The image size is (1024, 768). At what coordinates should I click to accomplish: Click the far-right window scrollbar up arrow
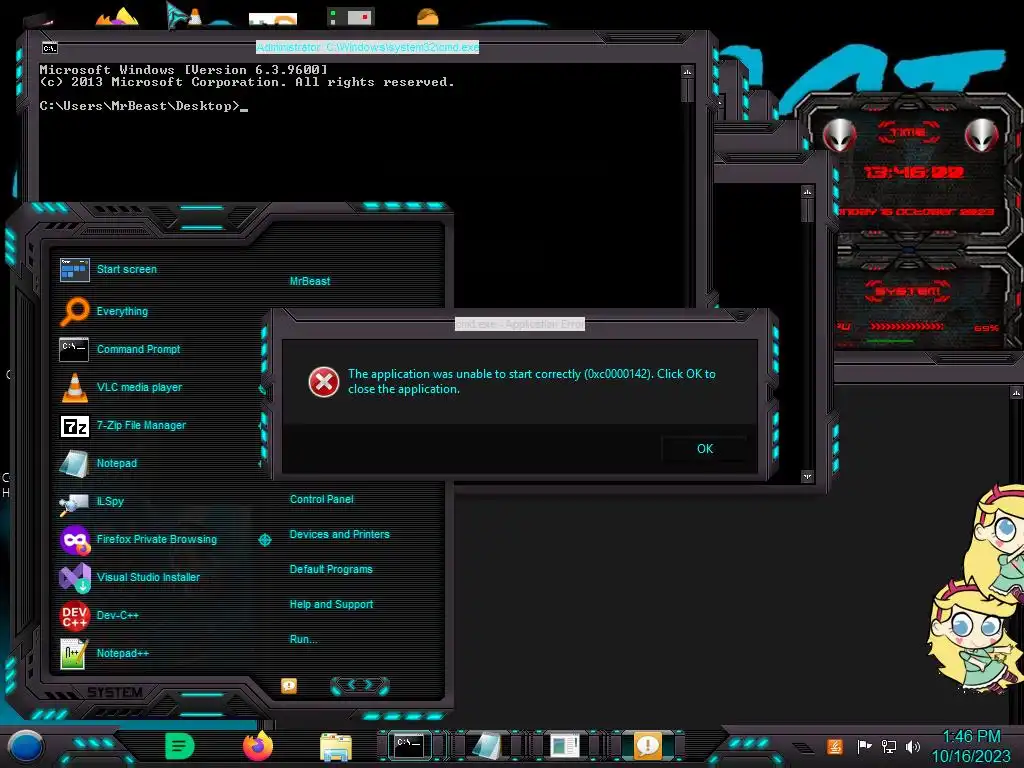[x=1016, y=392]
